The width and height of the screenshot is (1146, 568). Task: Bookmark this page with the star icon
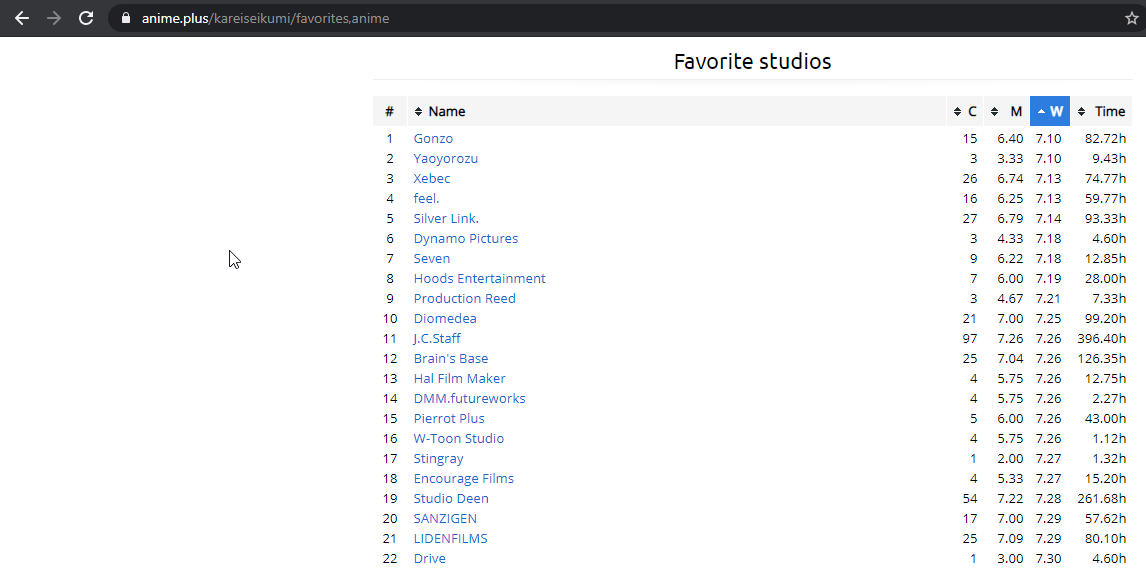click(1131, 18)
